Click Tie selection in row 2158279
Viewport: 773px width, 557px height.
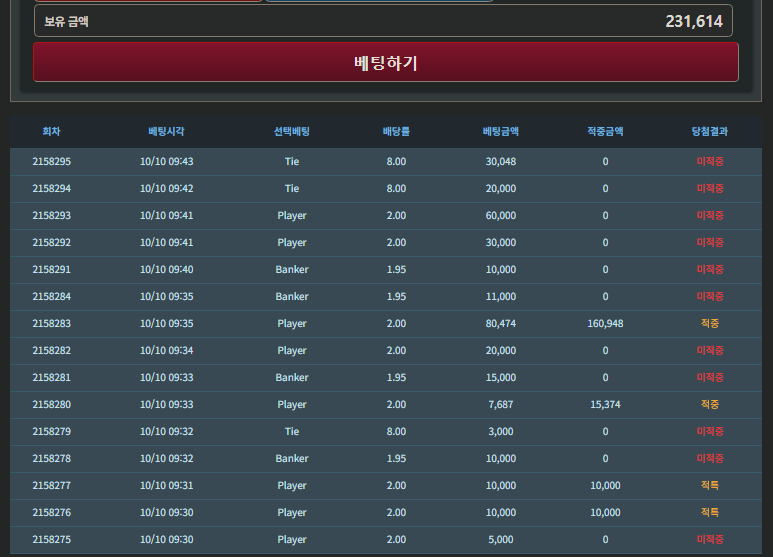click(292, 432)
